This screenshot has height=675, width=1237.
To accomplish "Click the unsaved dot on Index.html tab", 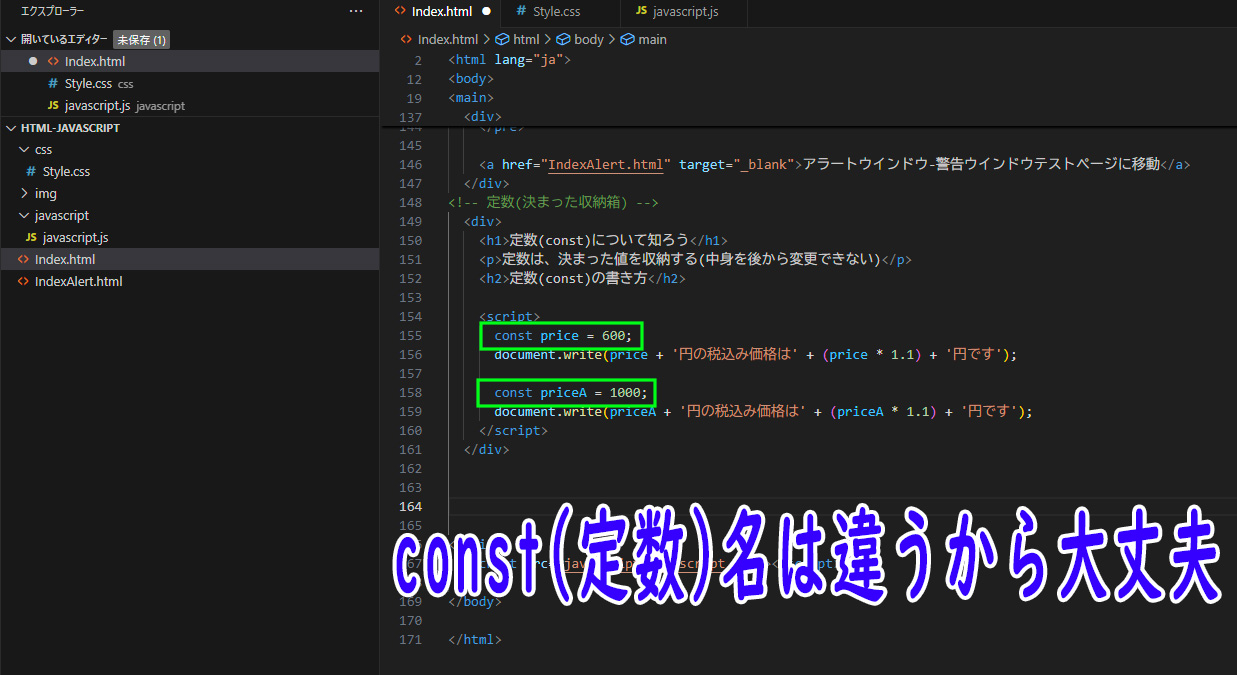I will [x=487, y=12].
